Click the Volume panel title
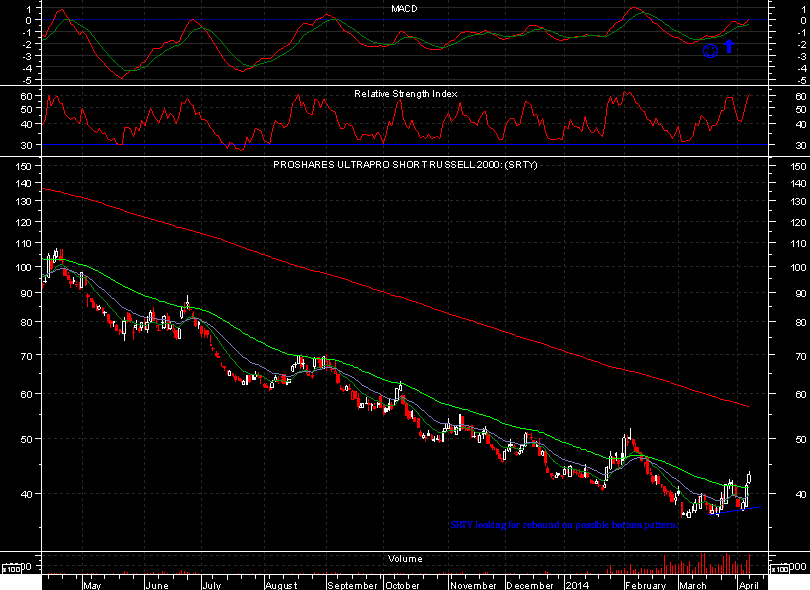 point(405,558)
